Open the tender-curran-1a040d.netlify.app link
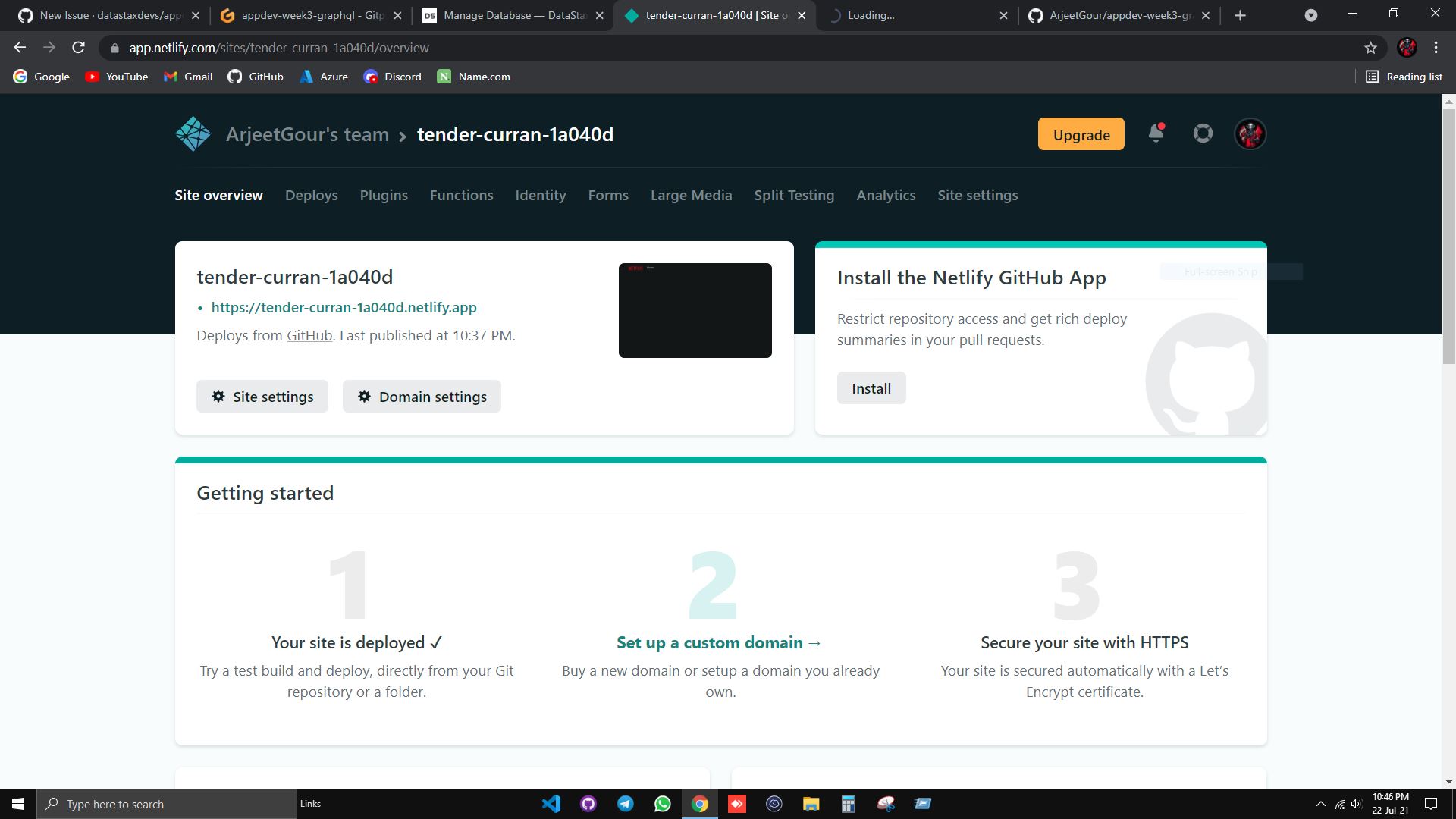This screenshot has width=1456, height=819. point(344,307)
